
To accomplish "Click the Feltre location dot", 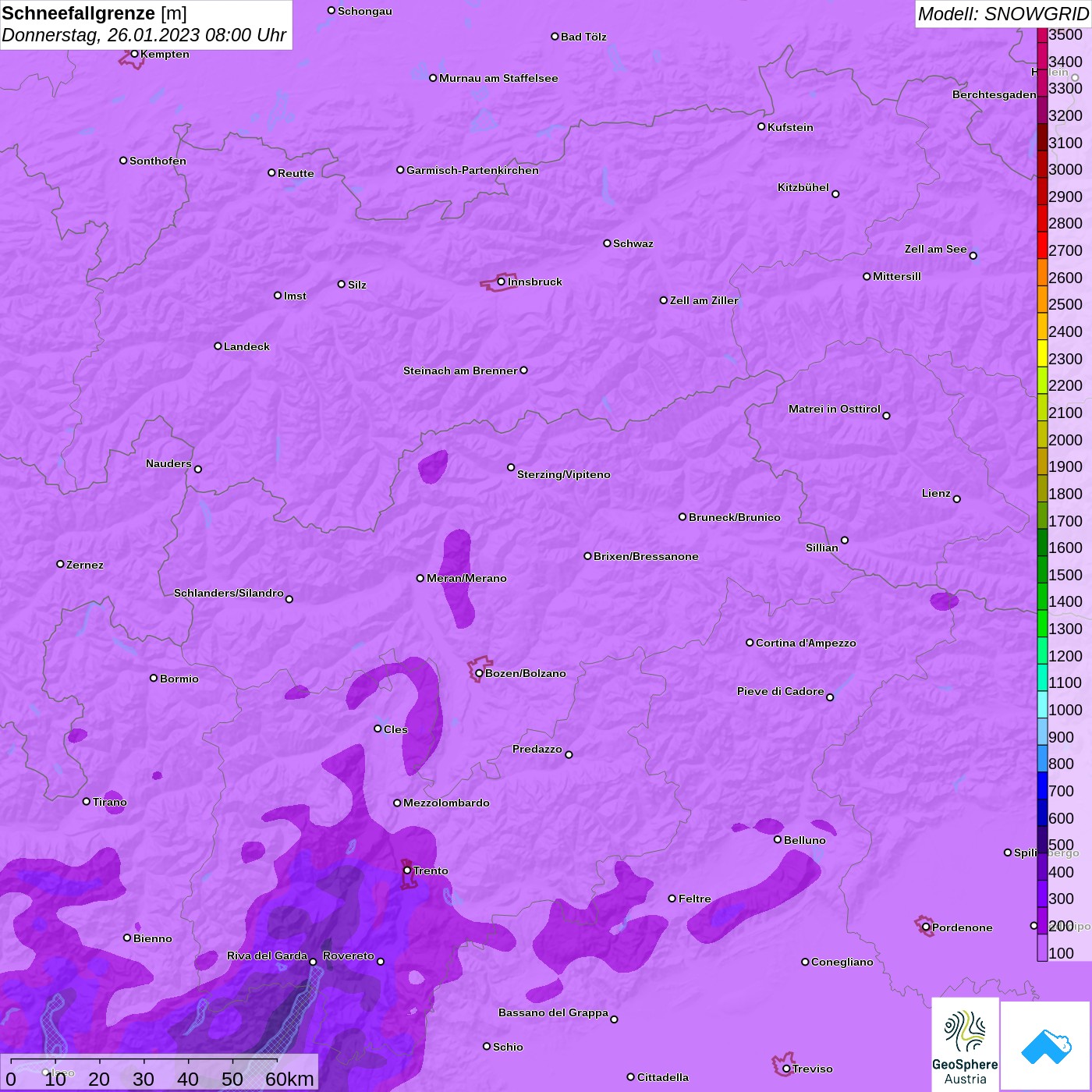I will [672, 899].
